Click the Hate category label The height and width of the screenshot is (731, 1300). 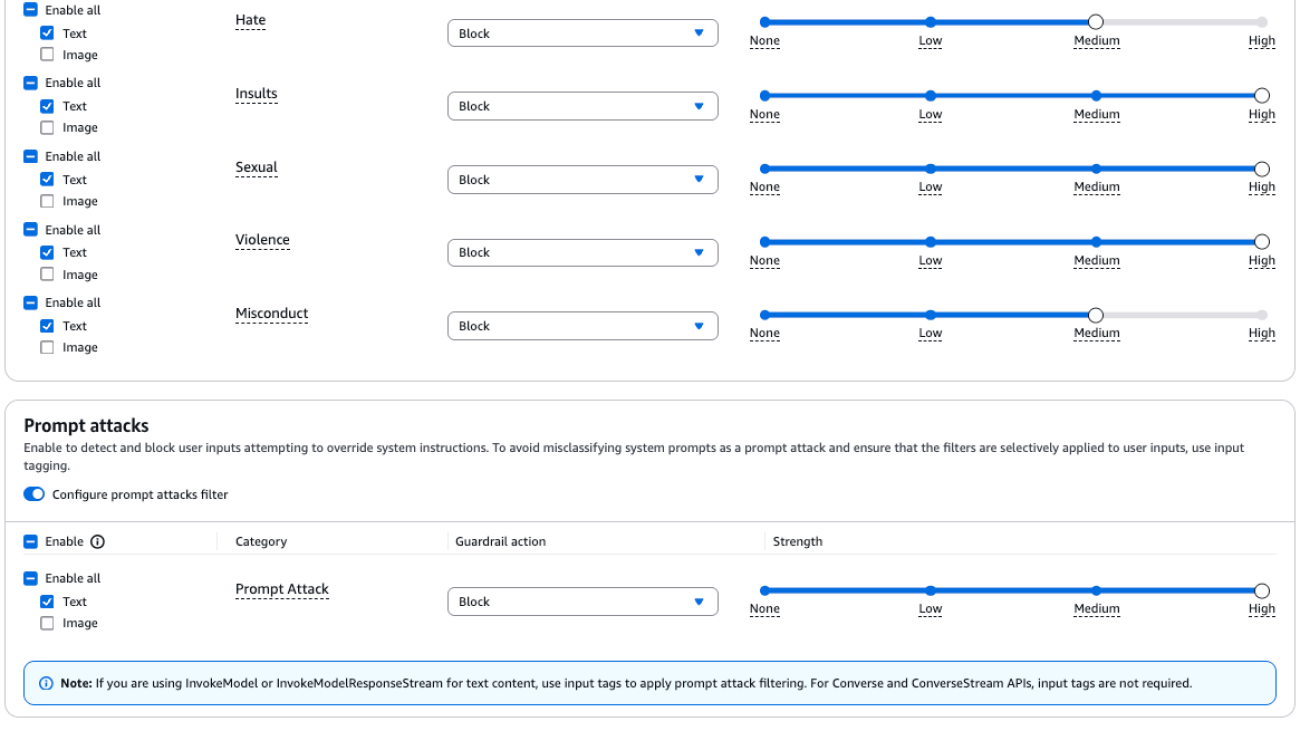[x=251, y=20]
